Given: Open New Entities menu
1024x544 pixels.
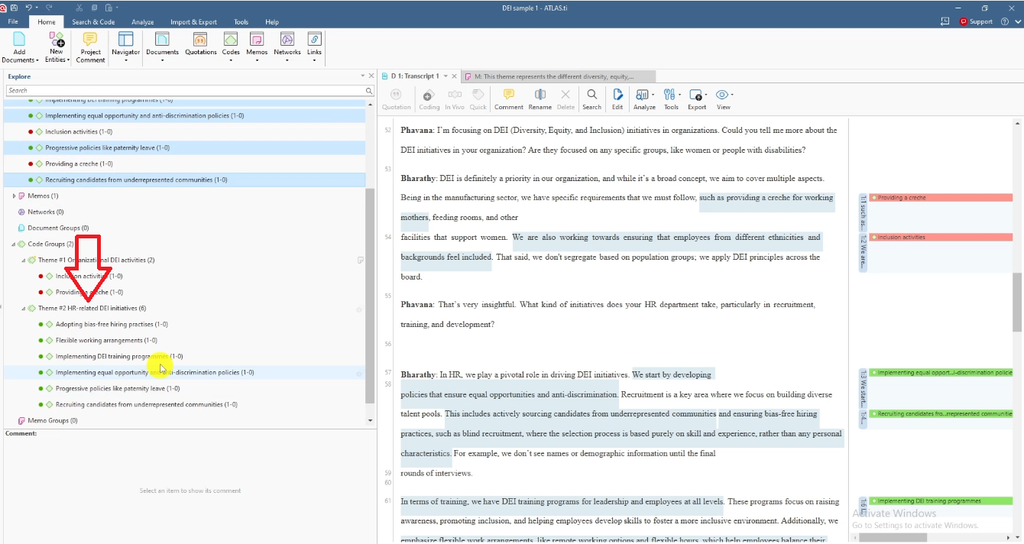Looking at the screenshot, I should tap(57, 47).
